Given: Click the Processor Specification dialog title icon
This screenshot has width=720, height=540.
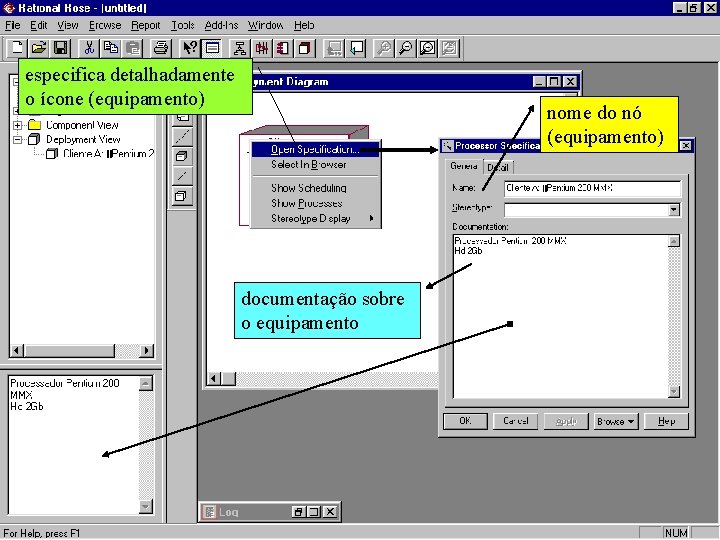Looking at the screenshot, I should pos(447,146).
